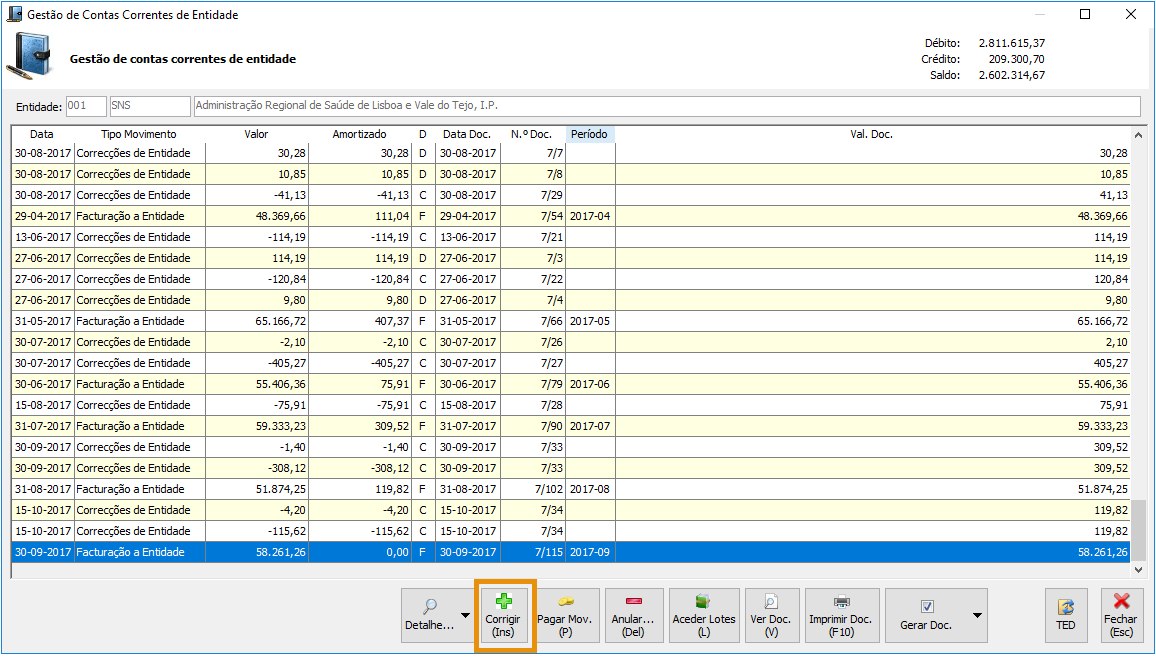Image resolution: width=1156 pixels, height=657 pixels.
Task: Click the Gerar Doc. checkbox button
Action: (x=926, y=615)
